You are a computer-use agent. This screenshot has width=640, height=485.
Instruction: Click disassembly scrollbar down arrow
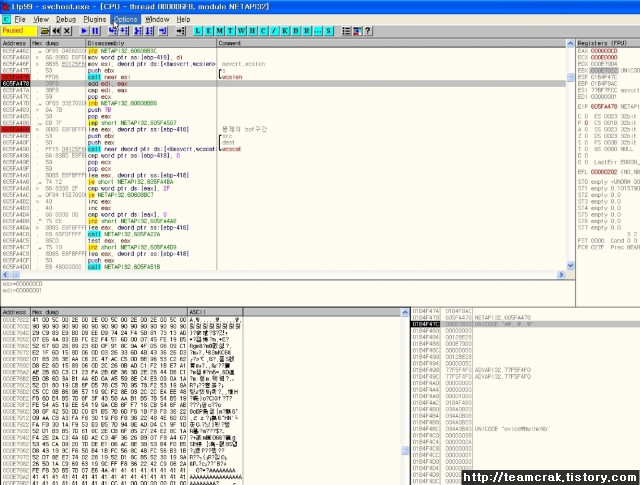click(570, 266)
